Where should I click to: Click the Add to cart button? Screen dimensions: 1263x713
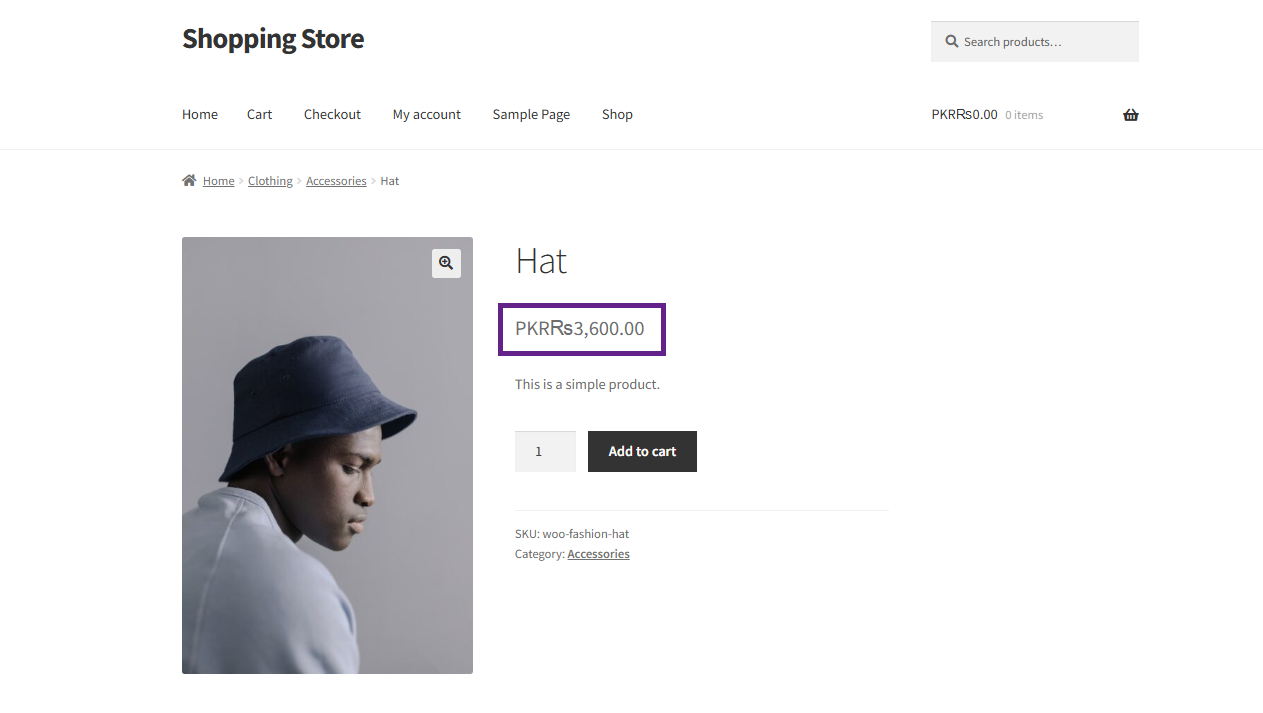click(x=642, y=451)
